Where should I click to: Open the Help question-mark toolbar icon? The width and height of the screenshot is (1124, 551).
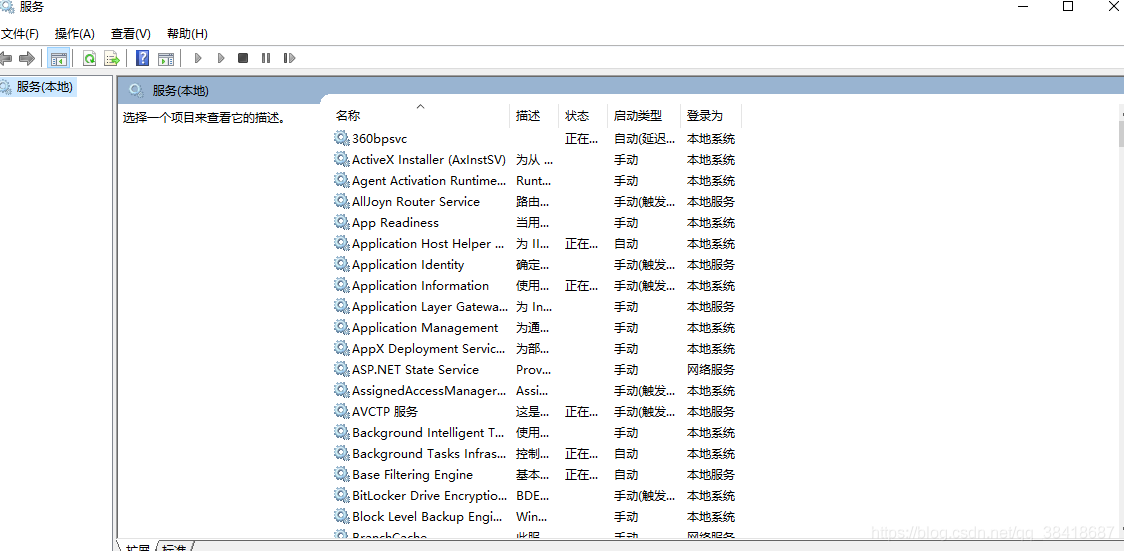(x=143, y=58)
